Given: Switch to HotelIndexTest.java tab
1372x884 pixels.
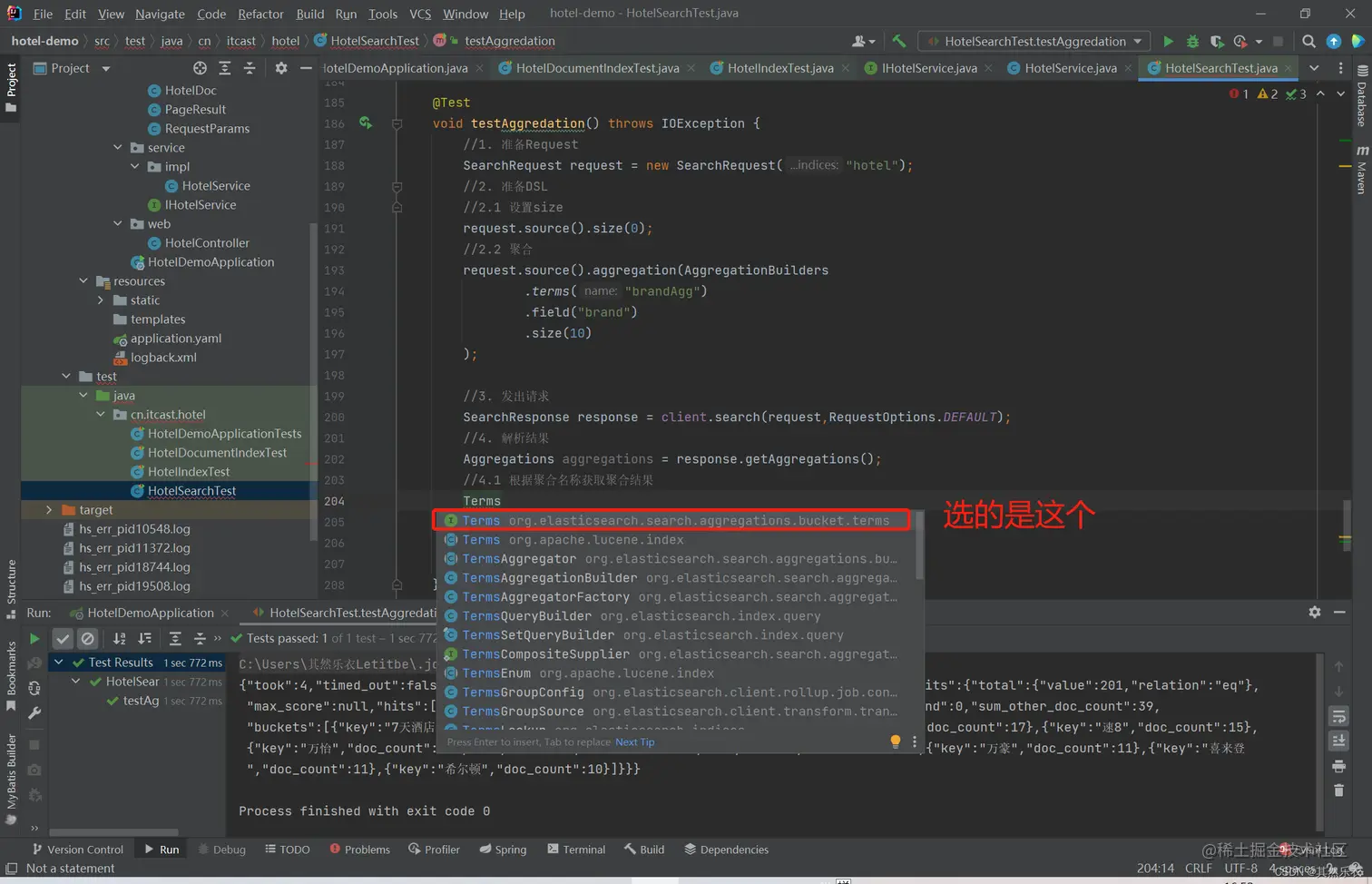Looking at the screenshot, I should (x=779, y=68).
